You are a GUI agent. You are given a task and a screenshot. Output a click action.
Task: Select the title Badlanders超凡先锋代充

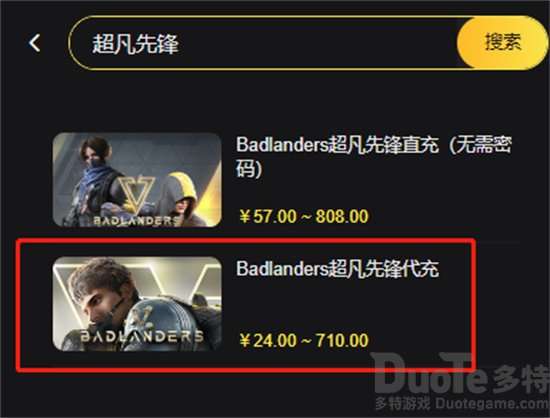(337, 269)
